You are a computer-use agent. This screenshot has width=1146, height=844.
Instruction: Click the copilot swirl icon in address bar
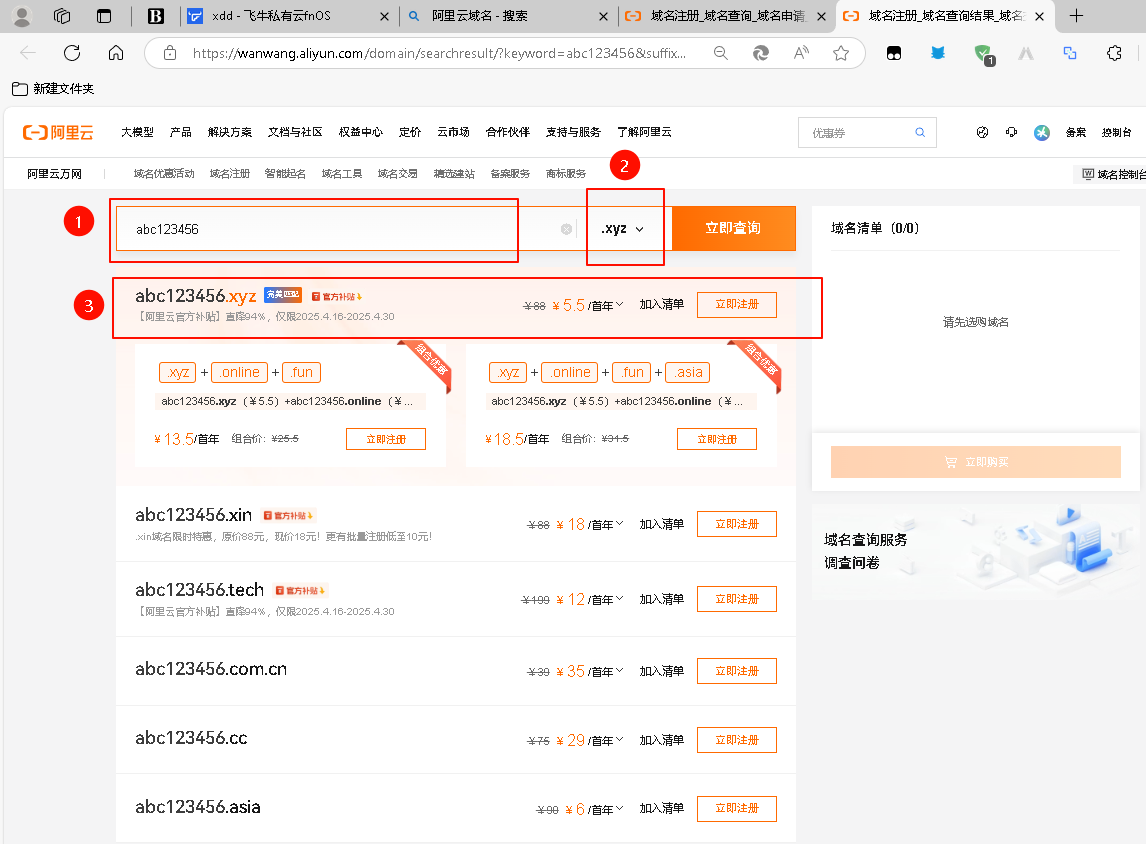pos(761,53)
